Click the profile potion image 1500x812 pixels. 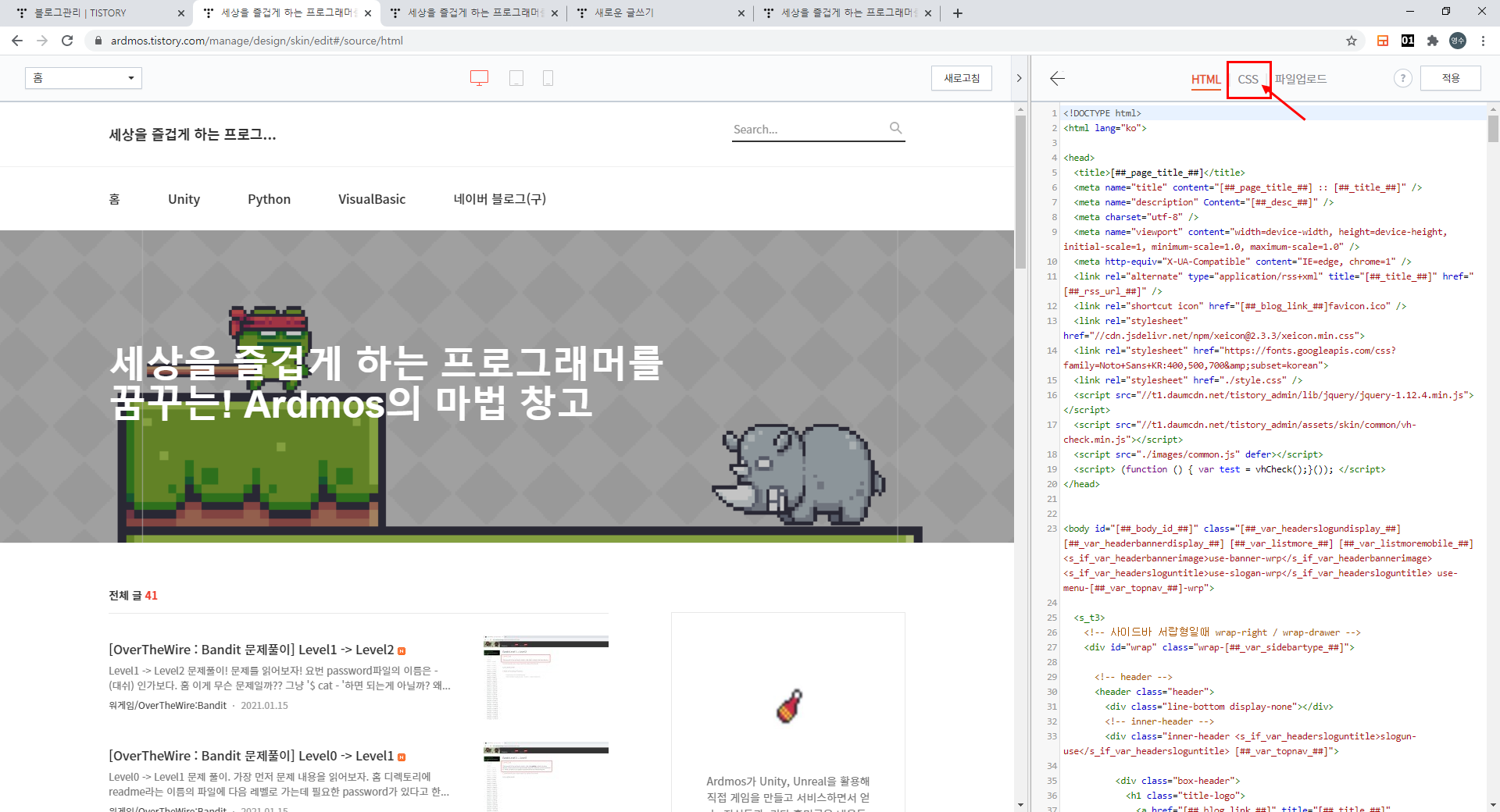pos(789,706)
